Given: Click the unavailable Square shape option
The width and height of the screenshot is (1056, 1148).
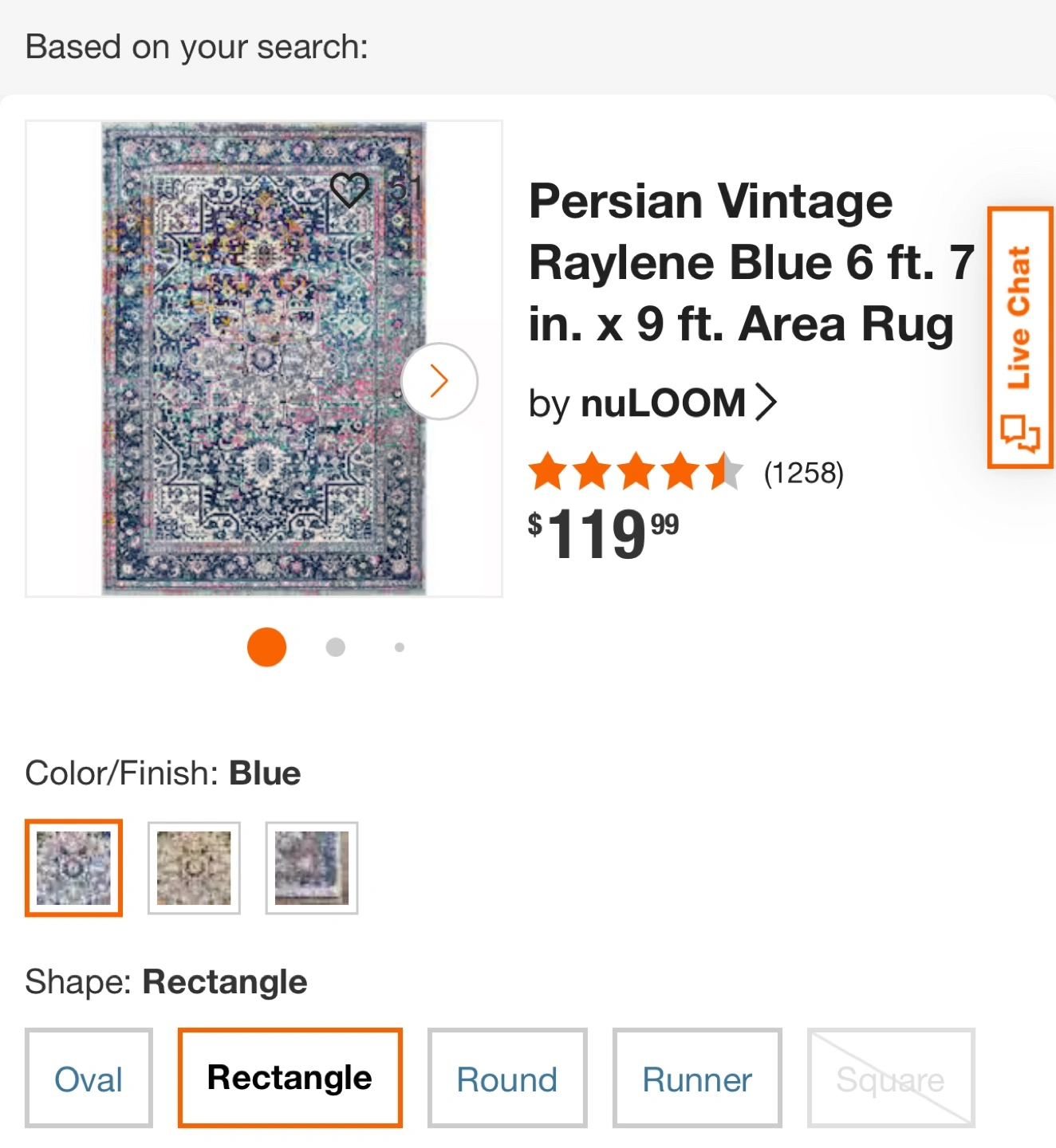Looking at the screenshot, I should click(891, 1079).
